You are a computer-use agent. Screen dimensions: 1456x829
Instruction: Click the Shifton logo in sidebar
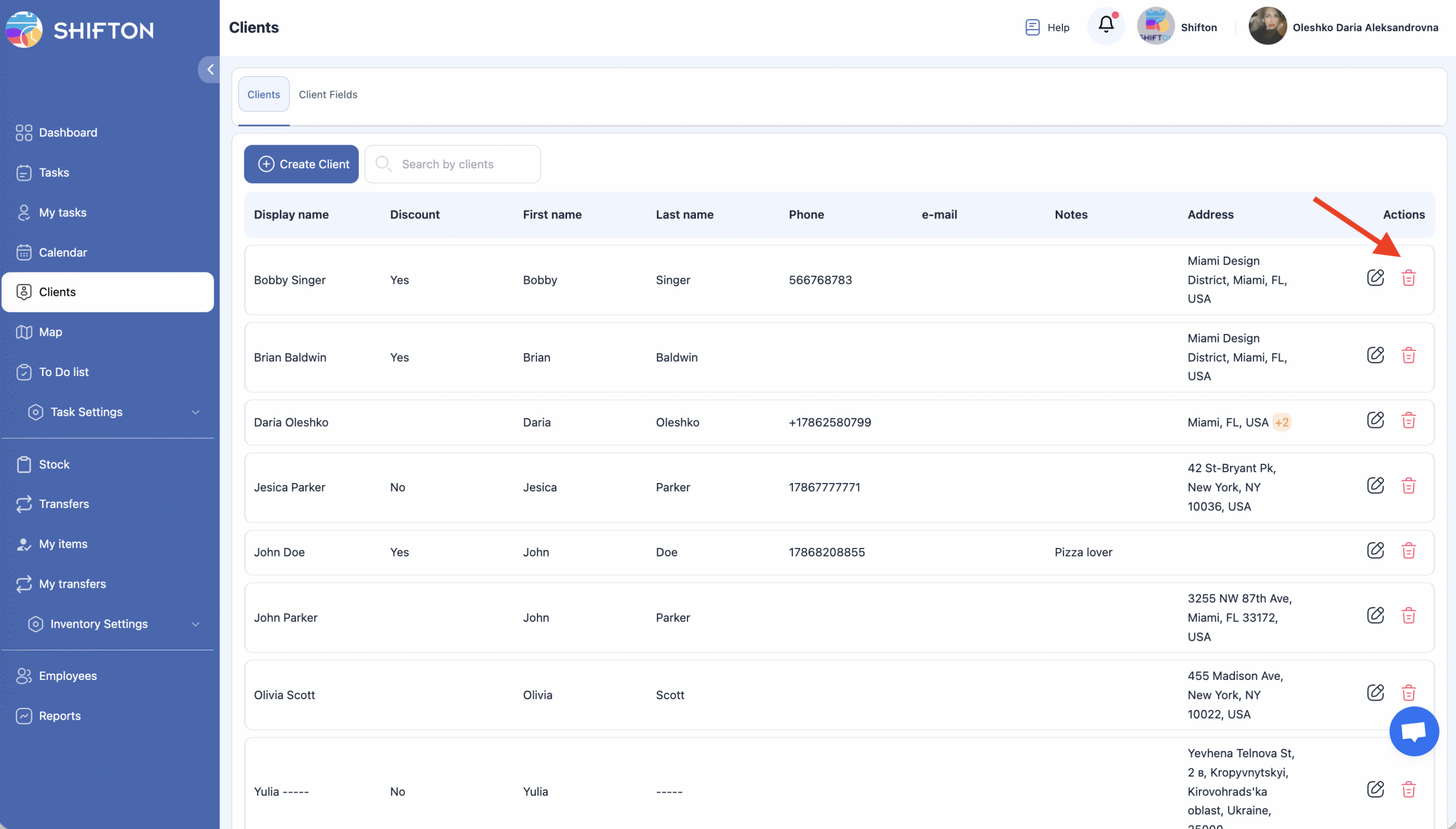tap(80, 30)
